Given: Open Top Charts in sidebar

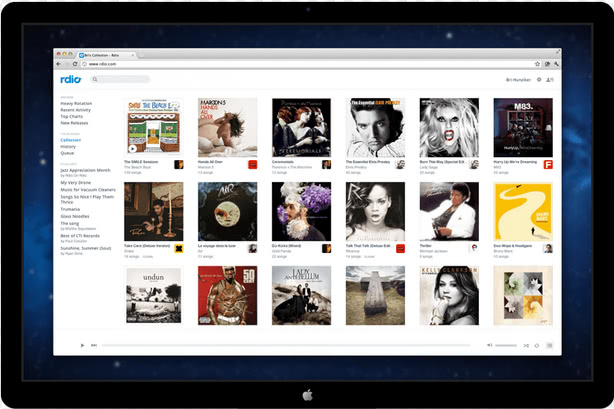Looking at the screenshot, I should [x=71, y=117].
